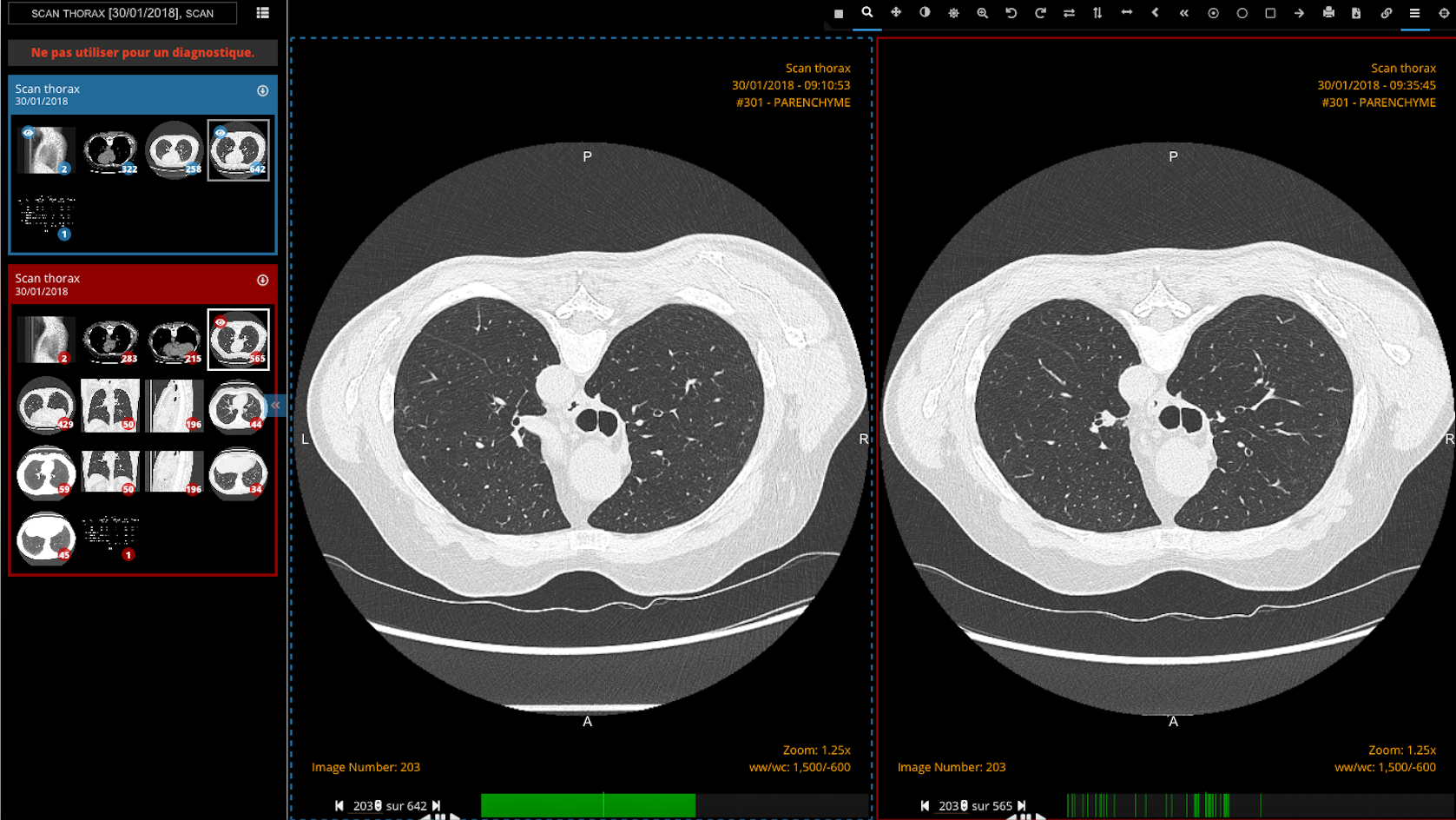Toggle the series link (chain) tool
Image resolution: width=1456 pixels, height=820 pixels.
click(x=1386, y=13)
